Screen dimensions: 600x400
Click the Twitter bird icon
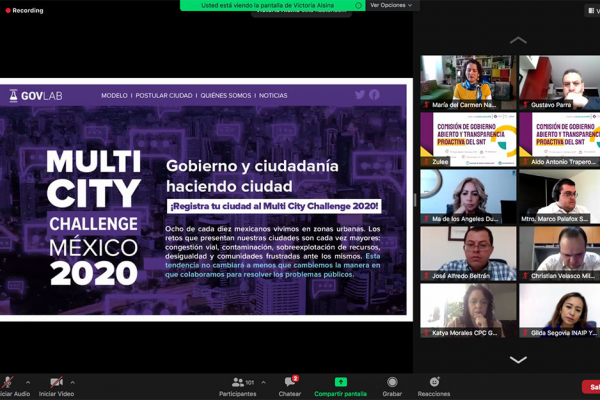coord(360,94)
